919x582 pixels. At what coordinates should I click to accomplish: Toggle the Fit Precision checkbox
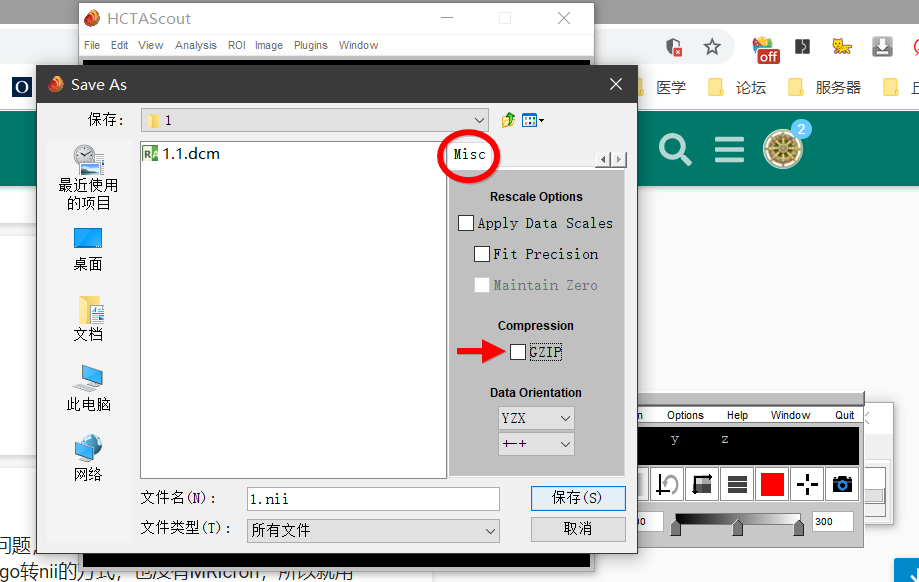click(x=482, y=254)
